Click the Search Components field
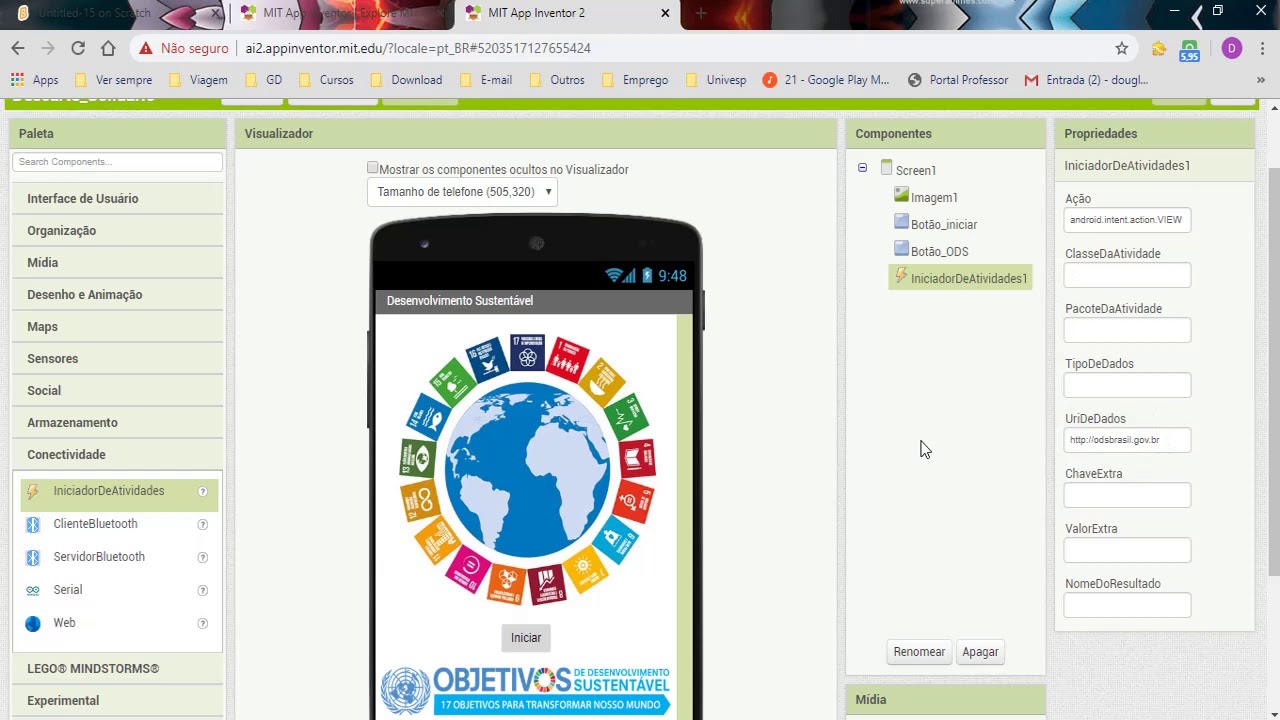The width and height of the screenshot is (1280, 720). pos(117,162)
